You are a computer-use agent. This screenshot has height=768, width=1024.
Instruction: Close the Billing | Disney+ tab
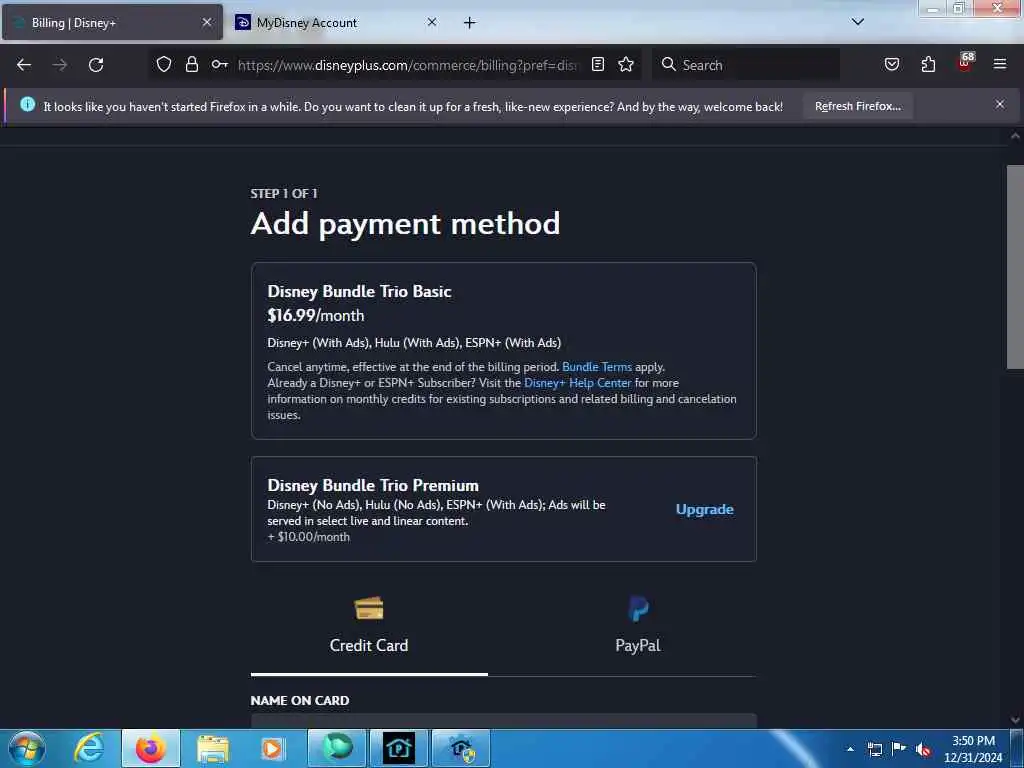[x=207, y=22]
